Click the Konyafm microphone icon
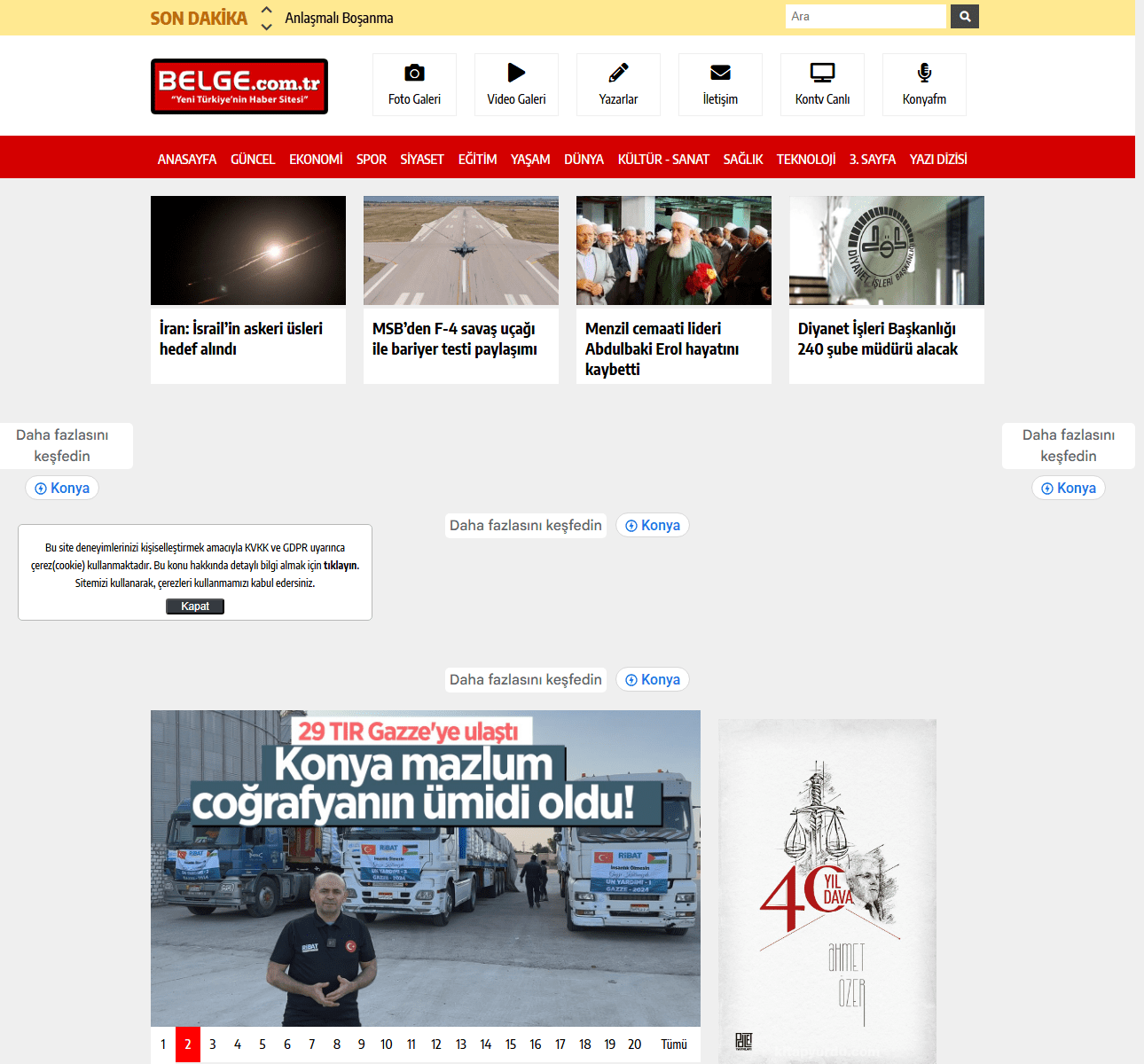 pos(924,73)
